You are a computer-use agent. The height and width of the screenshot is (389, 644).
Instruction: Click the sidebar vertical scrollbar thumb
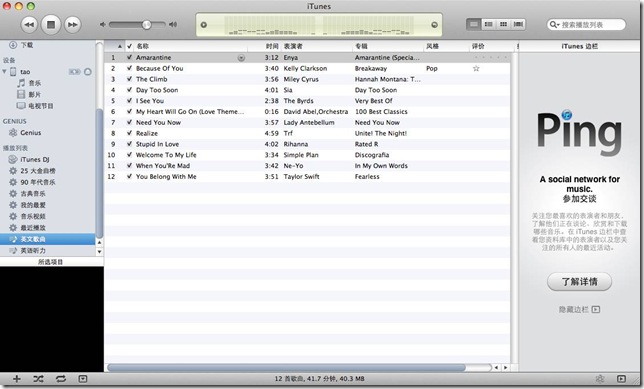click(99, 173)
